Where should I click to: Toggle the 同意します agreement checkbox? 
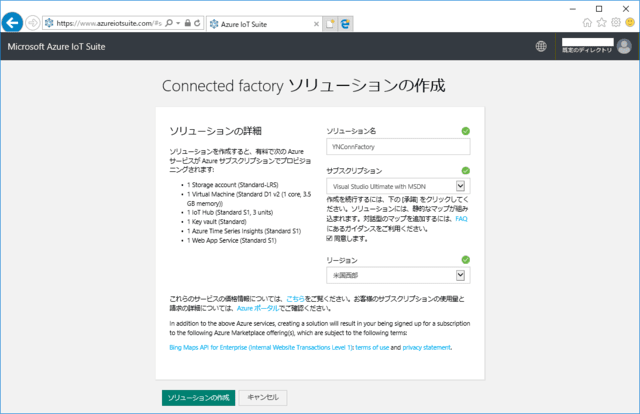tap(329, 238)
